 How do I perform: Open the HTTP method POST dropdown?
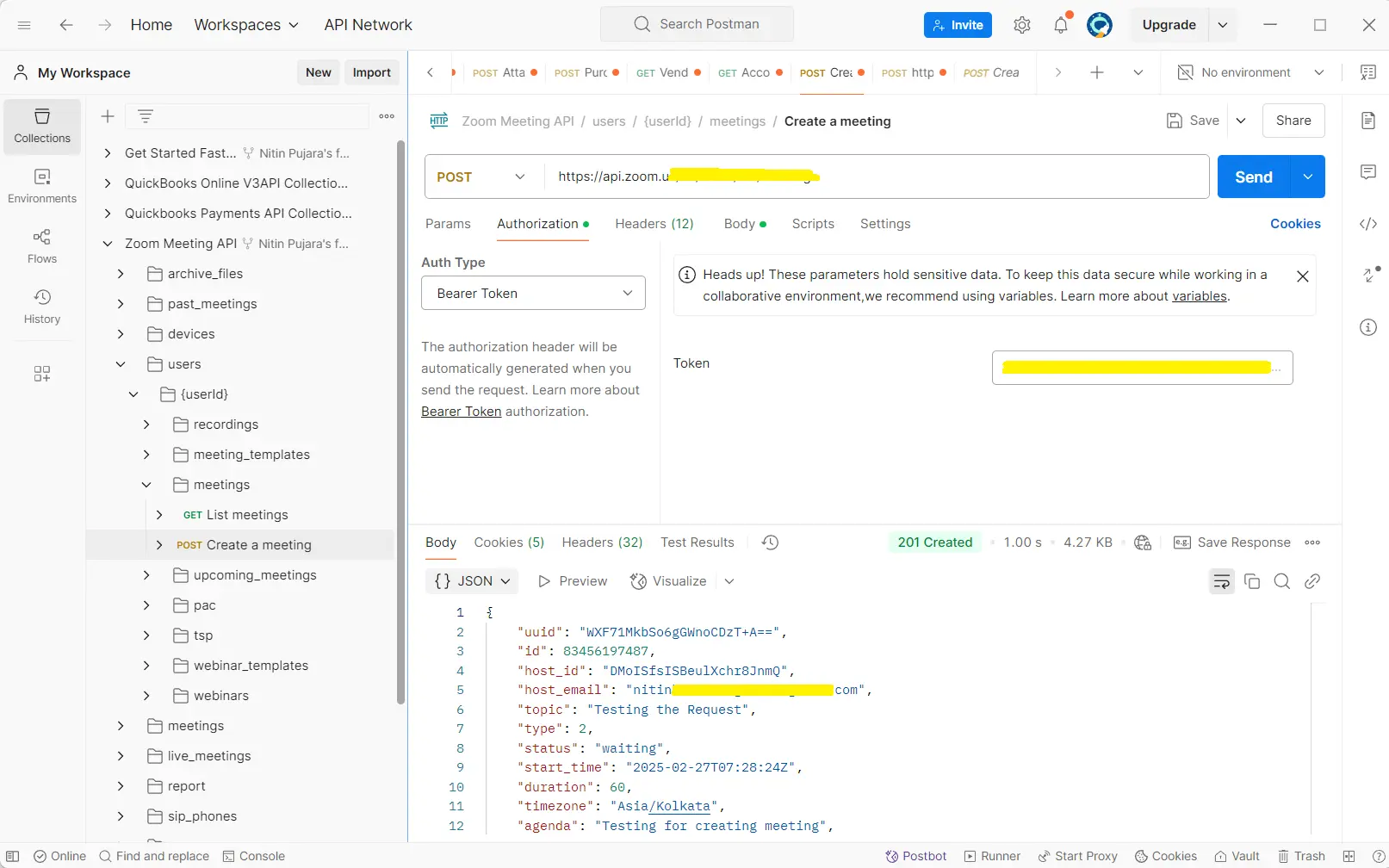[481, 177]
